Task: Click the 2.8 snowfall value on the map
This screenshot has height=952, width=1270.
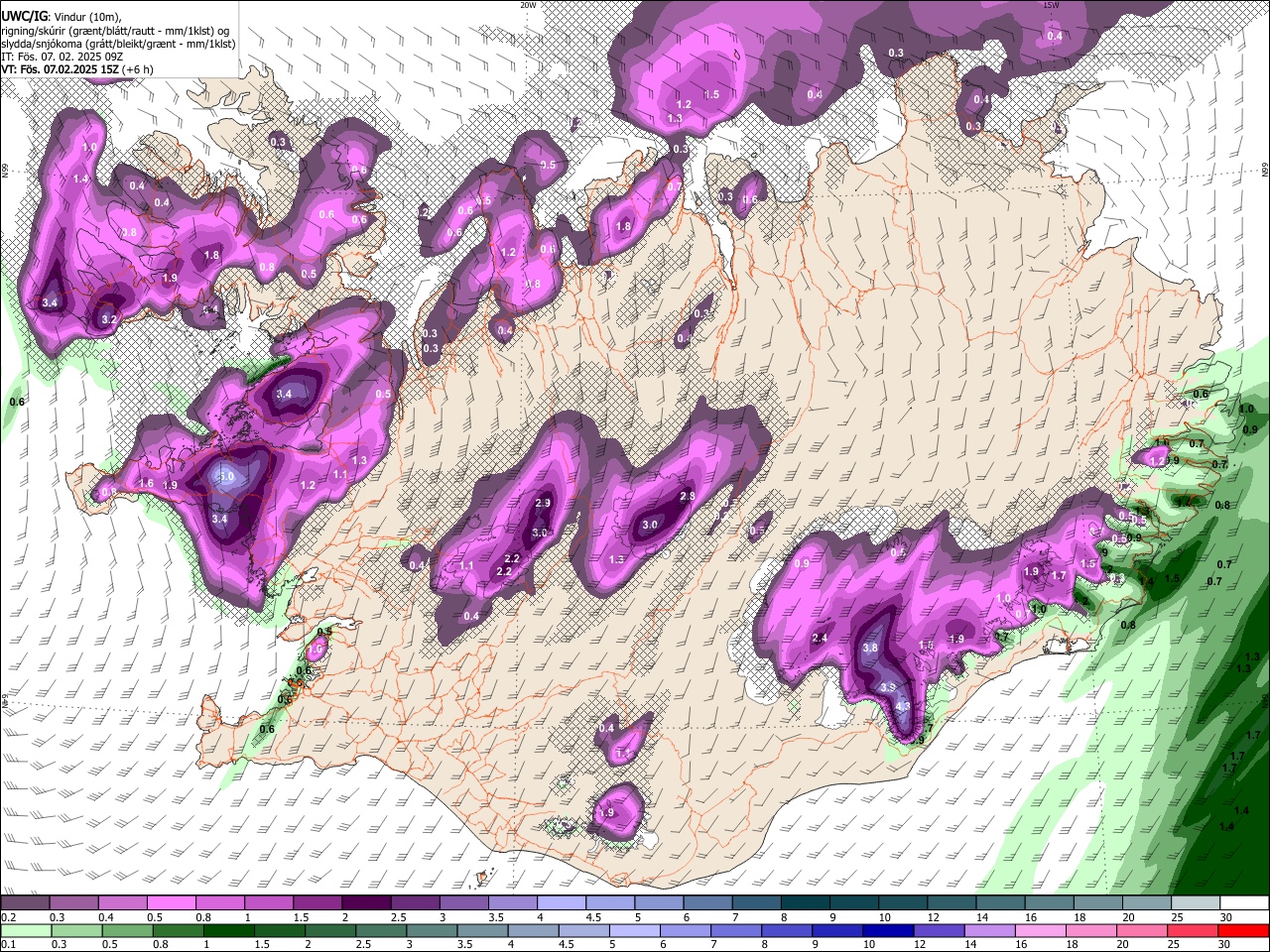Action: click(x=687, y=496)
